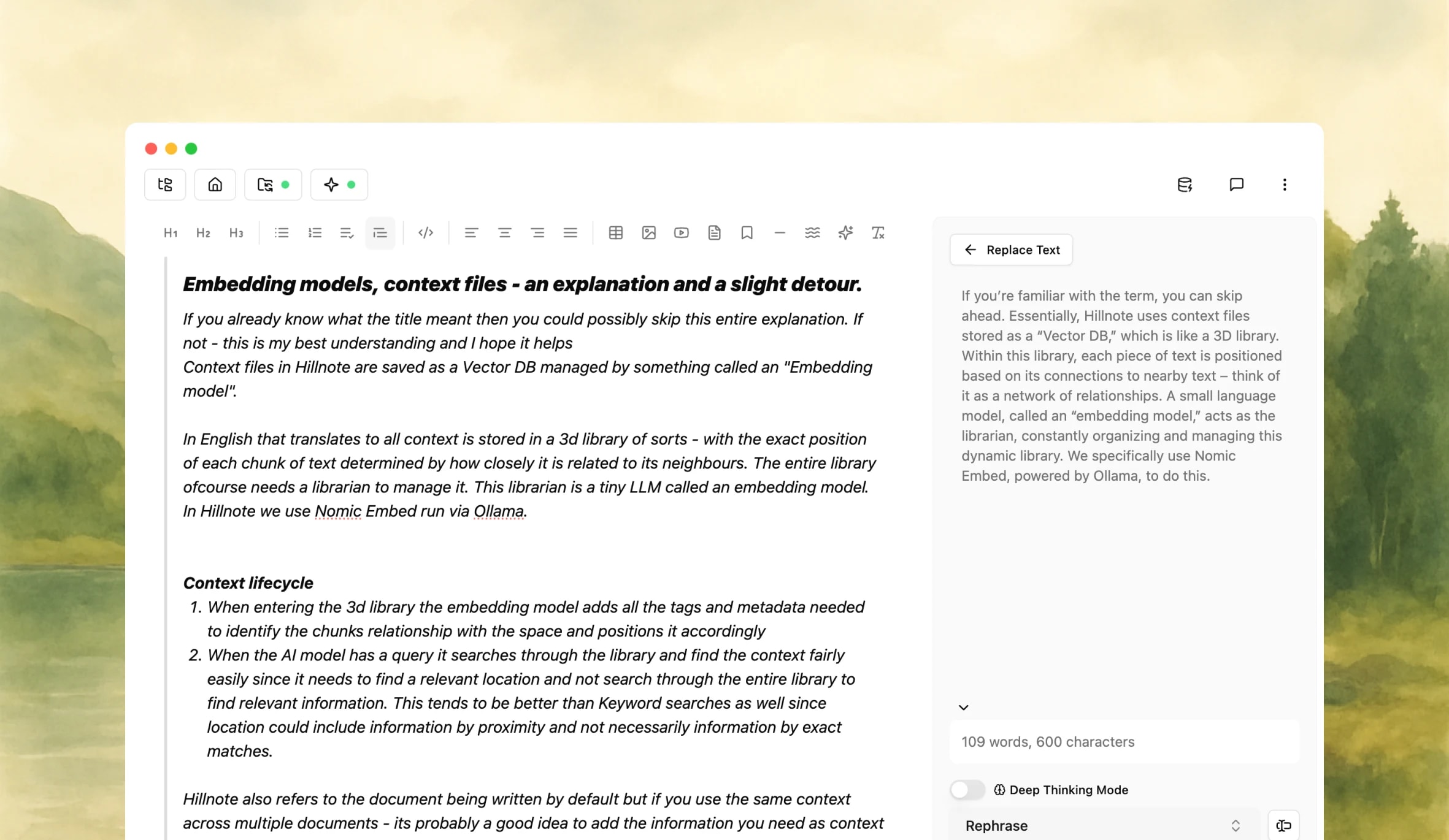The height and width of the screenshot is (840, 1449).
Task: Toggle the highlighted blockquote indent button
Action: (380, 233)
